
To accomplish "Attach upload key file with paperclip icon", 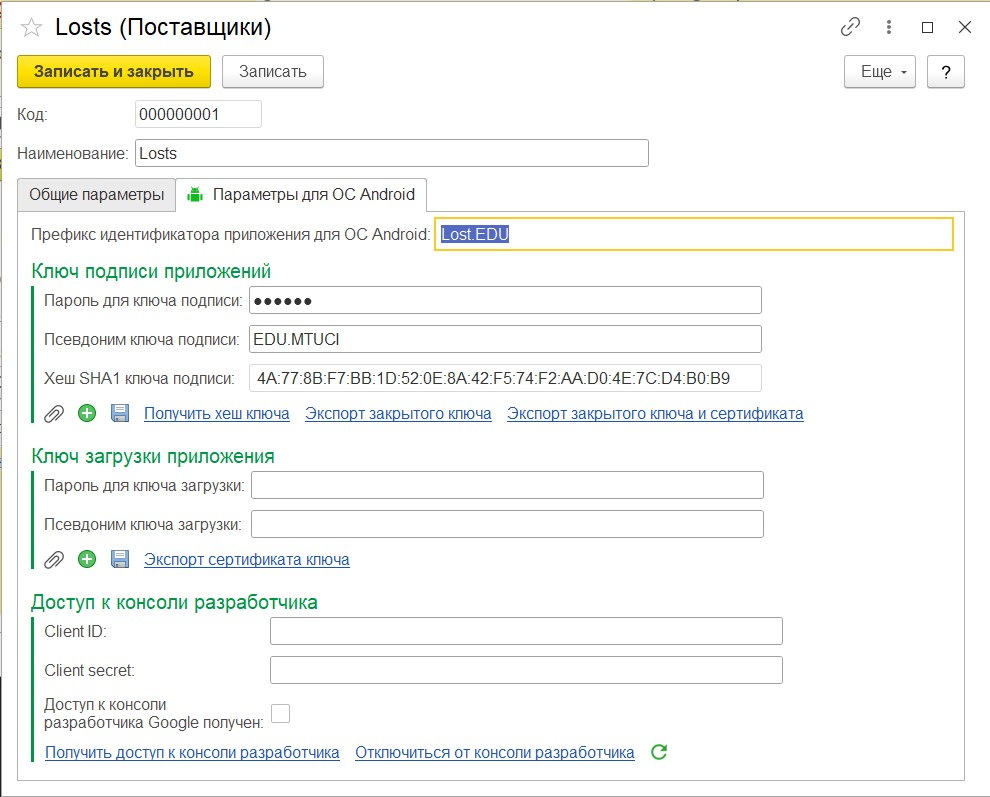I will [x=54, y=560].
